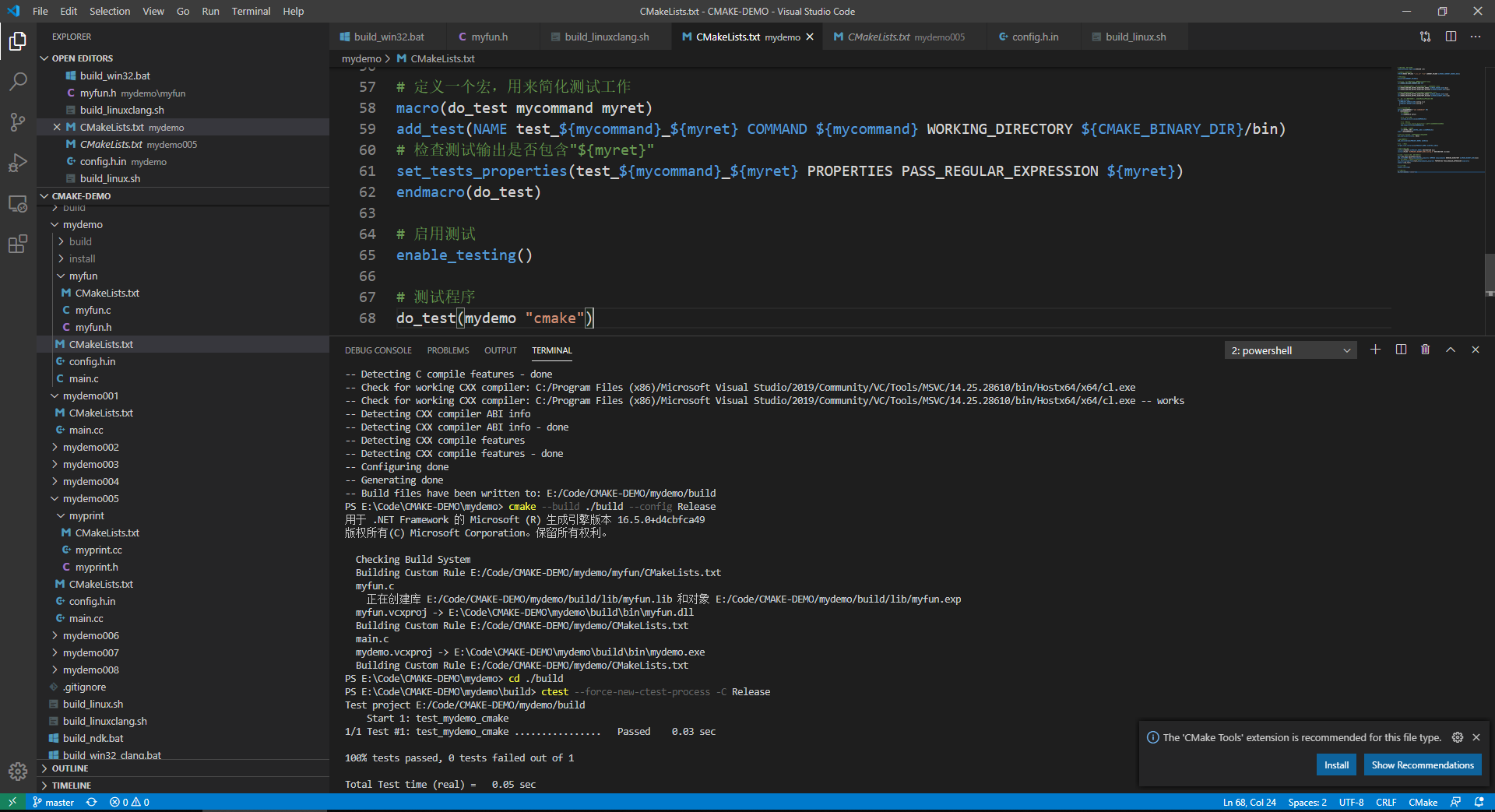Checkout branch via the master status bar item

[x=53, y=802]
